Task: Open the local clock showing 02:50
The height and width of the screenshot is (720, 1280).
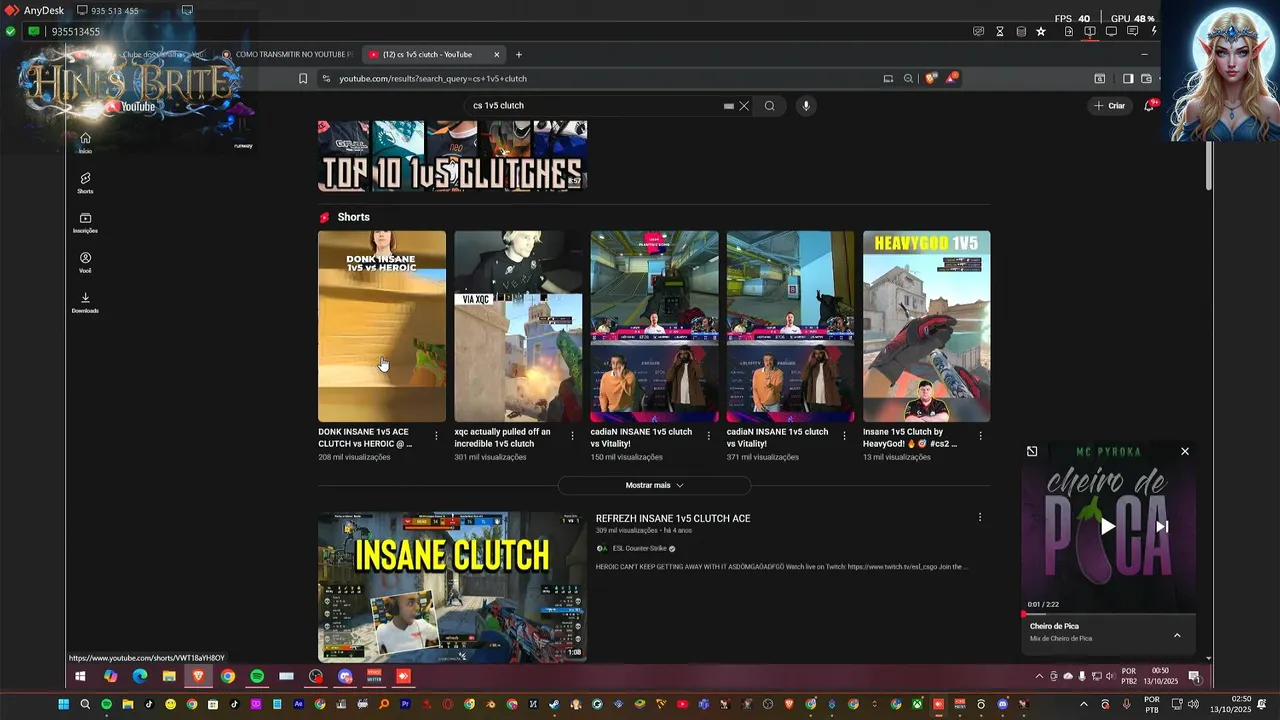Action: [x=1230, y=705]
